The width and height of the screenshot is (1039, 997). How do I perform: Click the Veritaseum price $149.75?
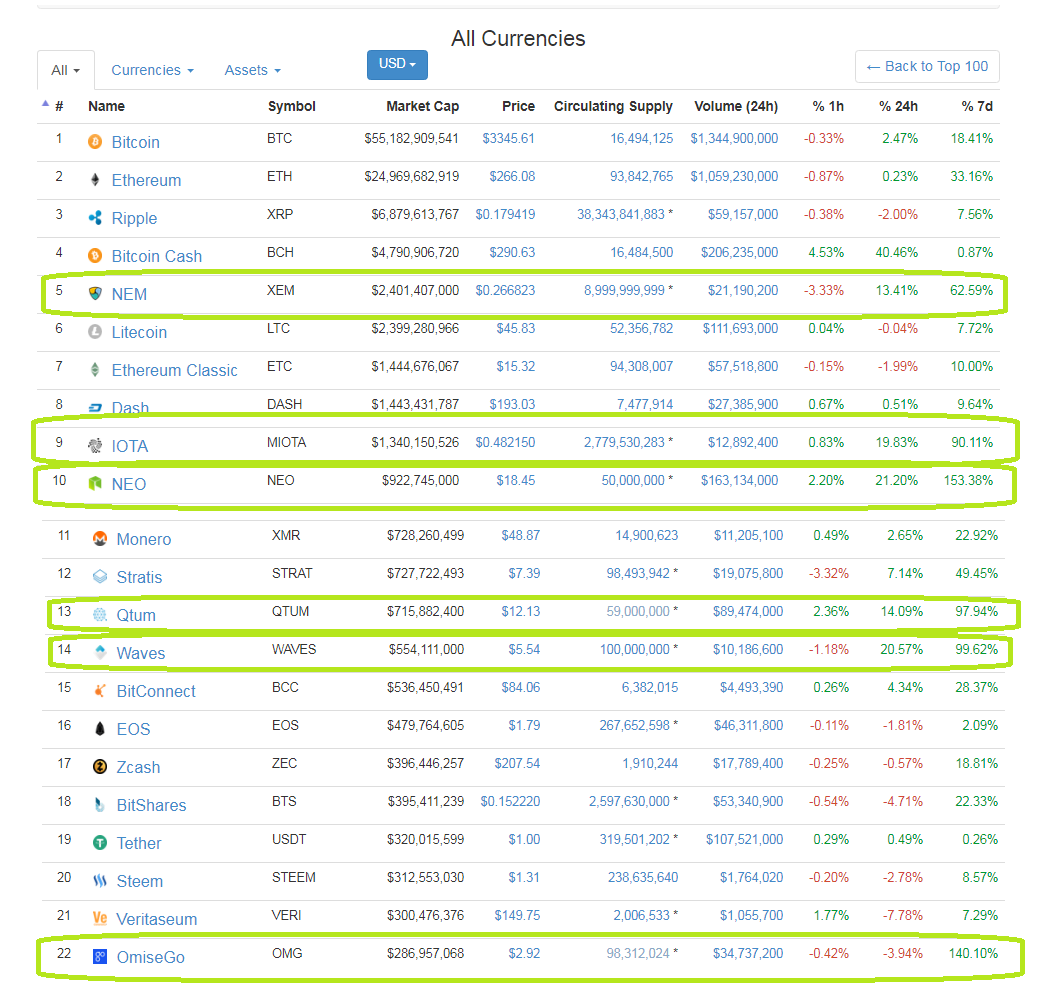pos(517,916)
